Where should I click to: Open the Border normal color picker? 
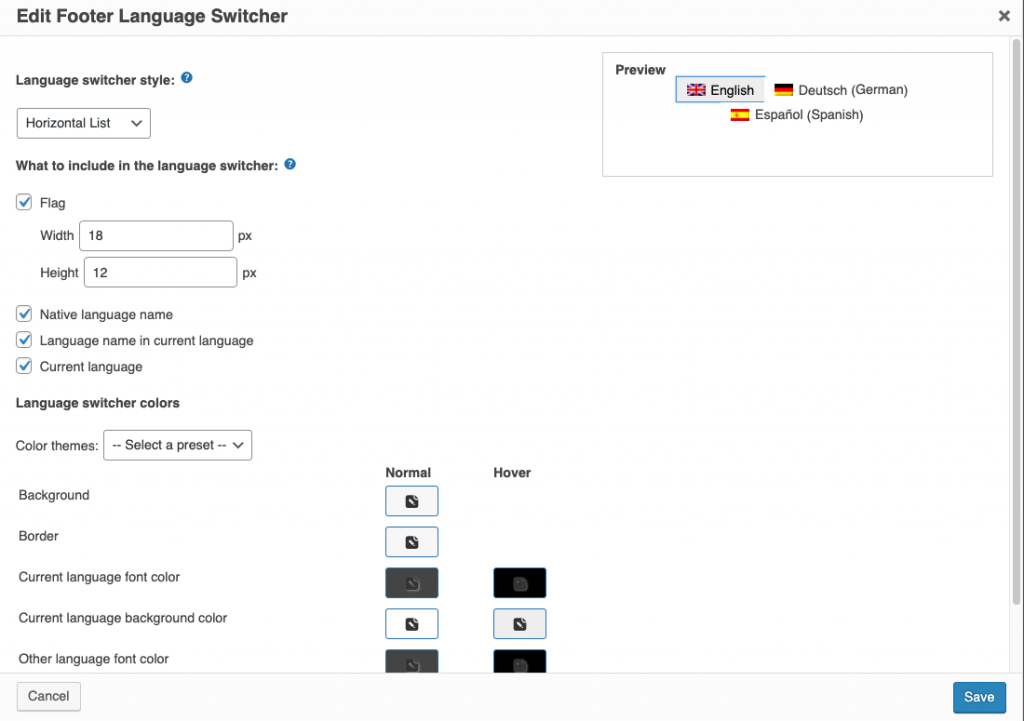pyautogui.click(x=411, y=541)
